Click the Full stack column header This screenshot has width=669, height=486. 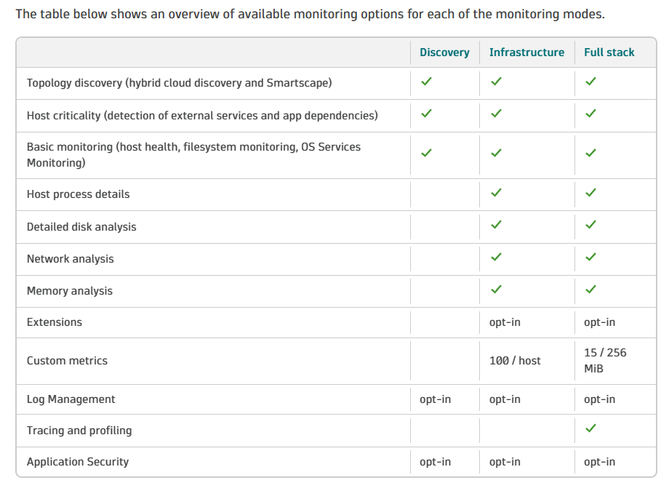click(609, 52)
